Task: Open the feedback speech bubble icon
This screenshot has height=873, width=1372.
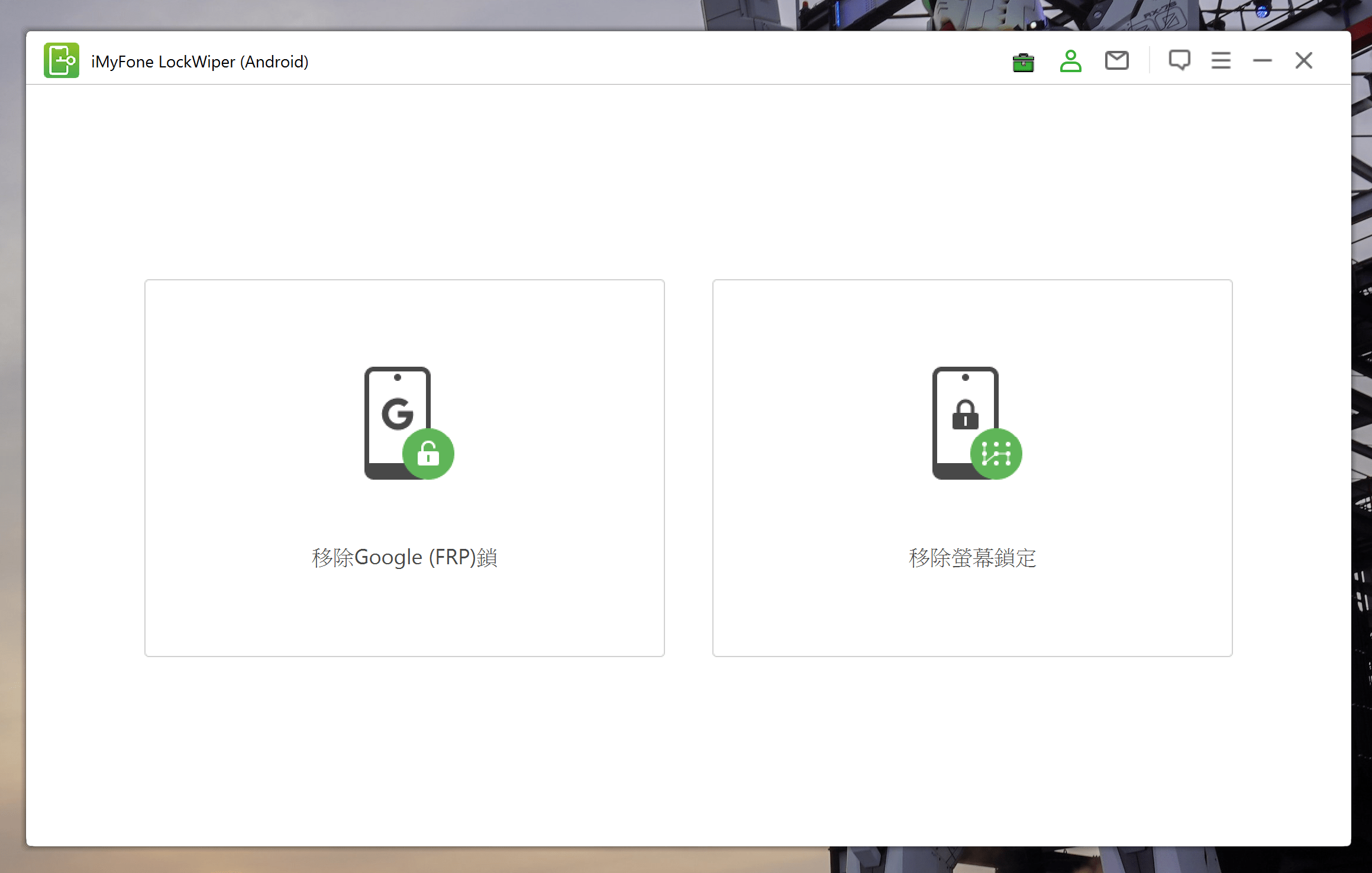Action: coord(1179,60)
